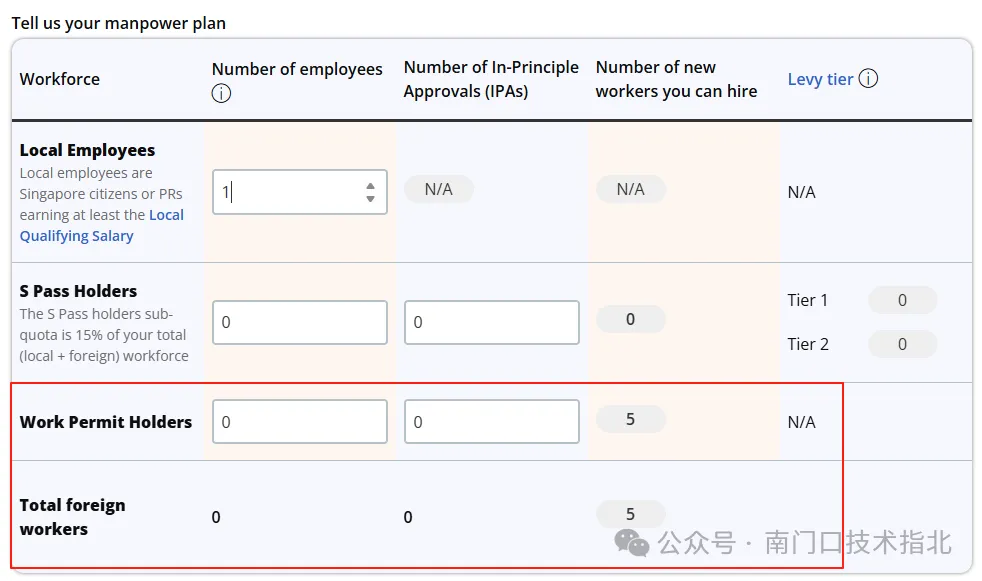Click the info icon under Number of employees
The image size is (982, 581).
coord(221,94)
